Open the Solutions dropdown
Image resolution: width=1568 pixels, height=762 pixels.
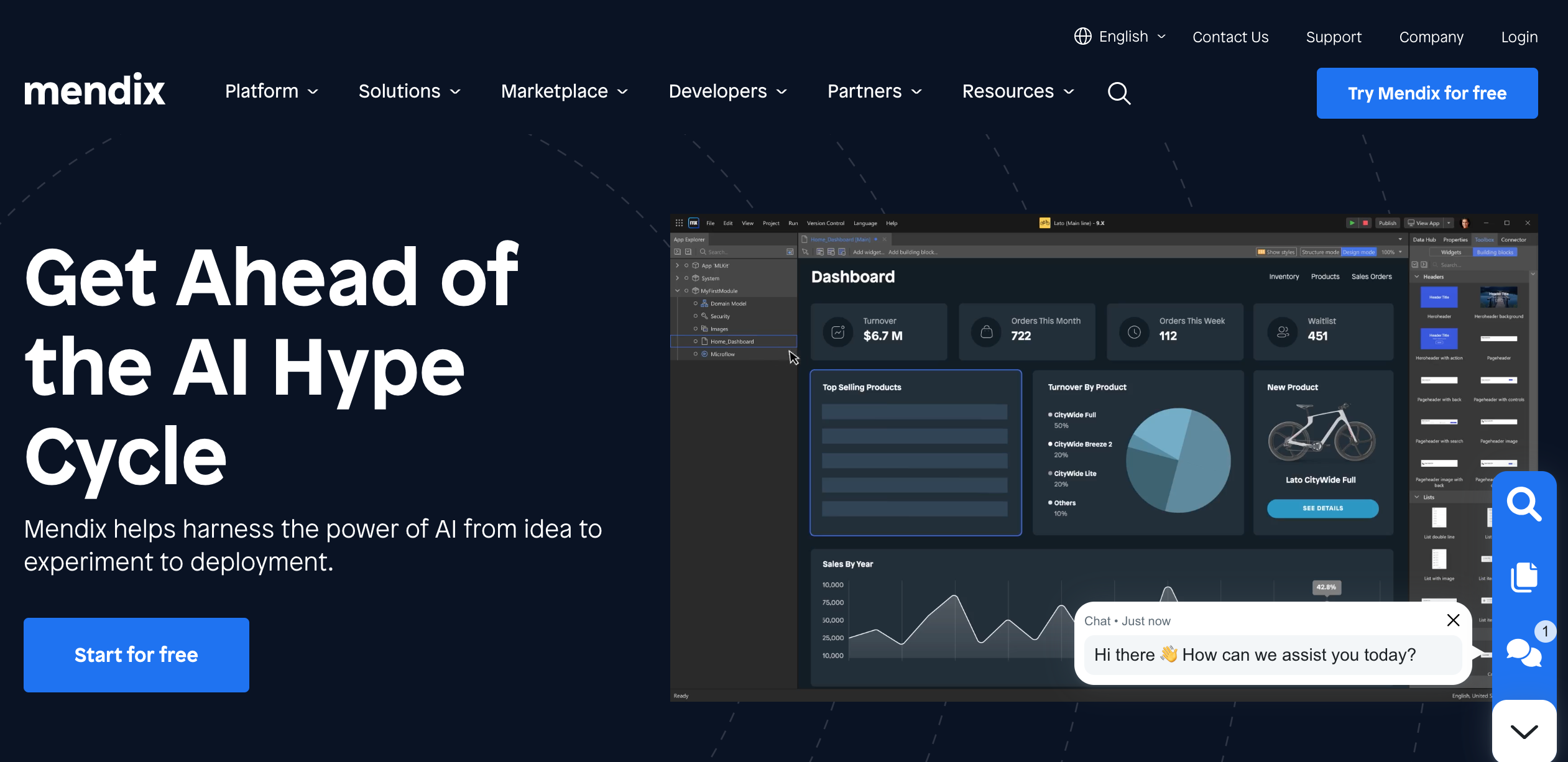pyautogui.click(x=409, y=91)
